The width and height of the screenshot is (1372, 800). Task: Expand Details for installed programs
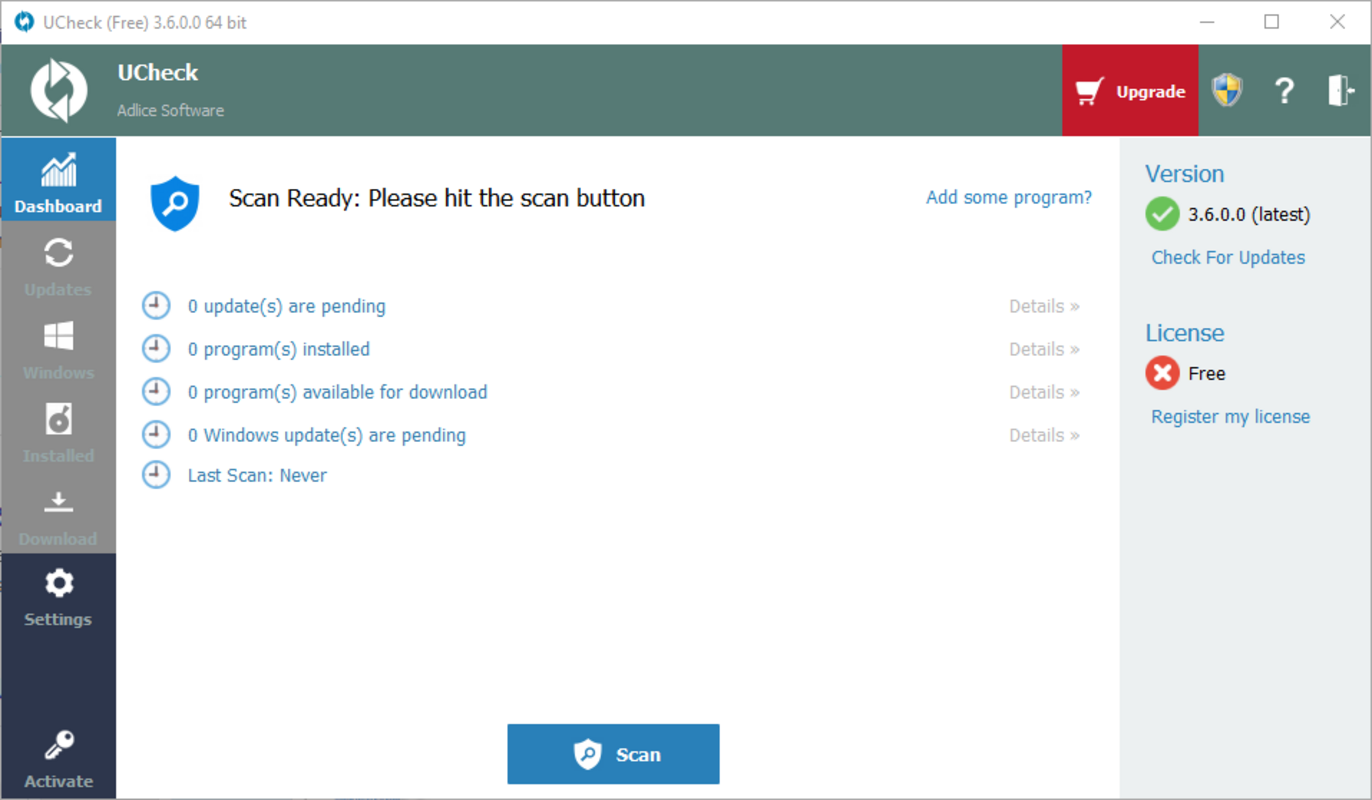1043,349
